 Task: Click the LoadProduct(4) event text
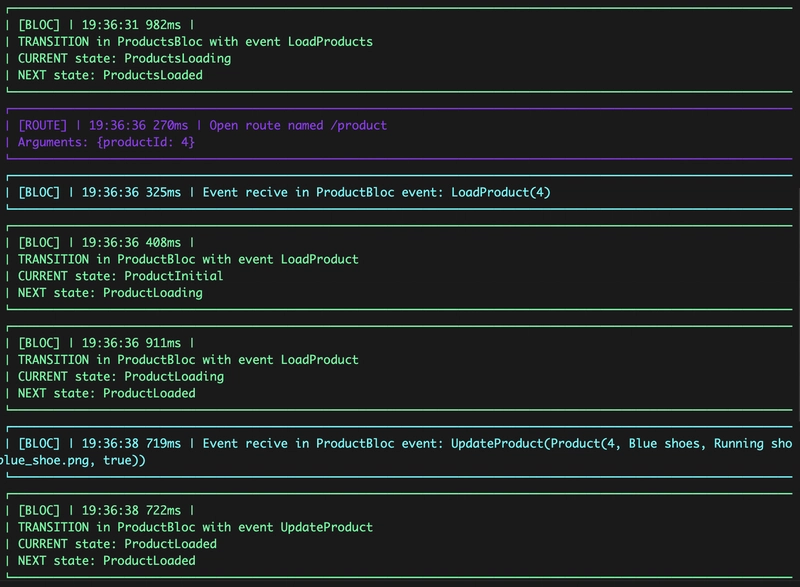tap(501, 192)
